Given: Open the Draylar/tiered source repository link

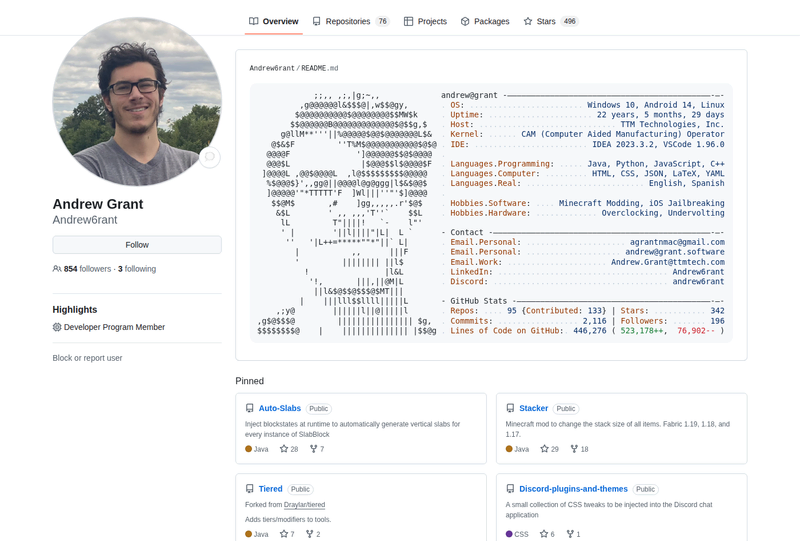Looking at the screenshot, I should pyautogui.click(x=304, y=505).
